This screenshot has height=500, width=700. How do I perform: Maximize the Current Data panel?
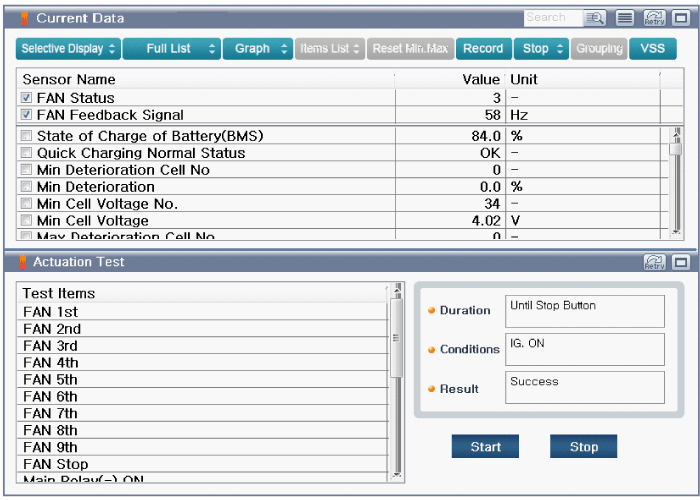tap(681, 18)
